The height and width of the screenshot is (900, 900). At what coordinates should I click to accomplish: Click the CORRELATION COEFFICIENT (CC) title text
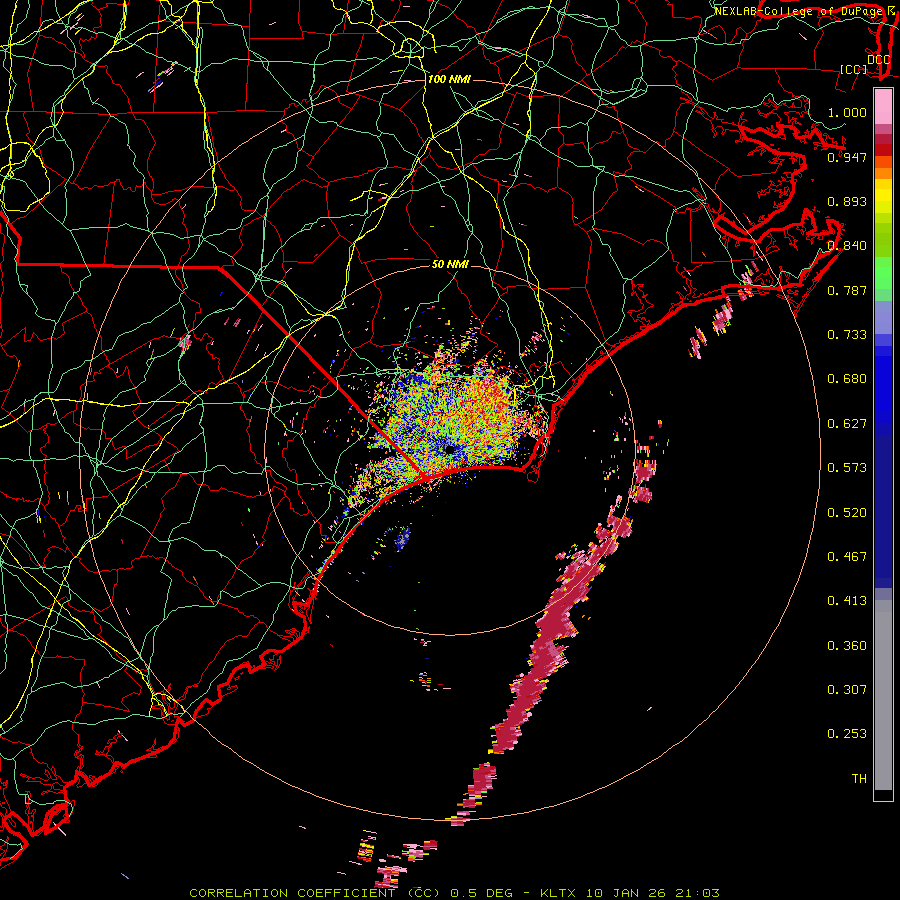(x=315, y=893)
